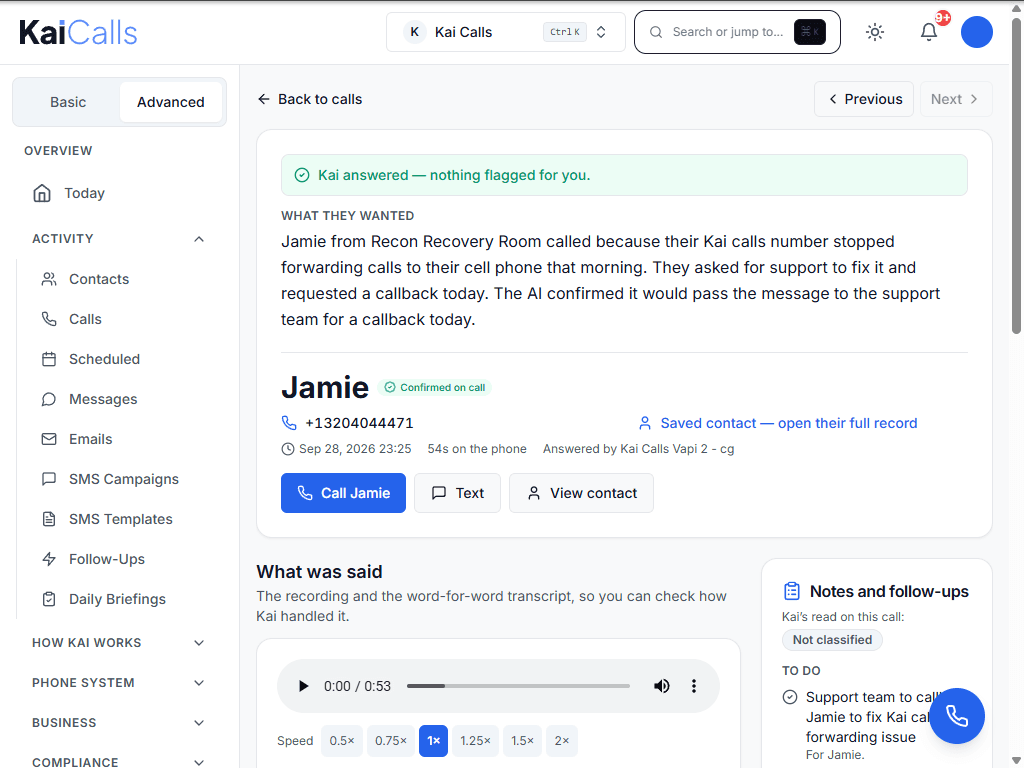Mark the Support team to-do as done

[790, 697]
